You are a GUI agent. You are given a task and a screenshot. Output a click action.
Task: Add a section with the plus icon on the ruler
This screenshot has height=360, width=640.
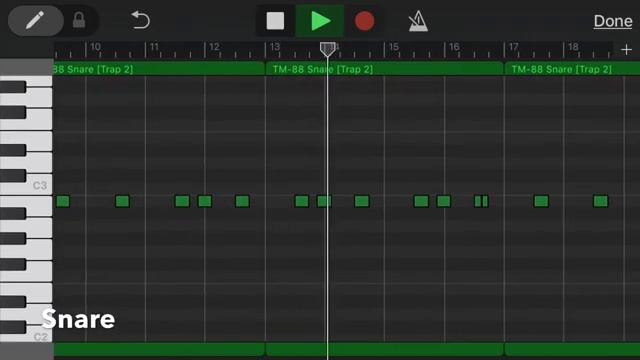point(626,50)
